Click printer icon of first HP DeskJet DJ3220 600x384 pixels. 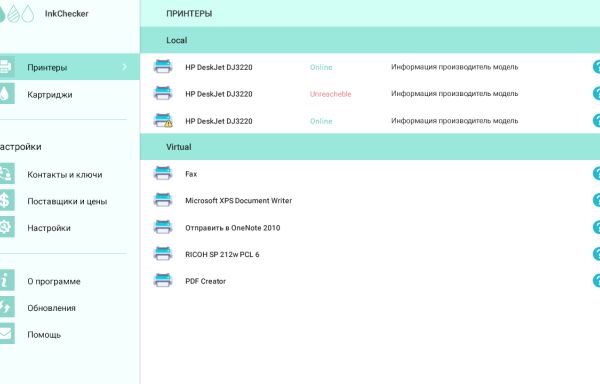tap(163, 67)
